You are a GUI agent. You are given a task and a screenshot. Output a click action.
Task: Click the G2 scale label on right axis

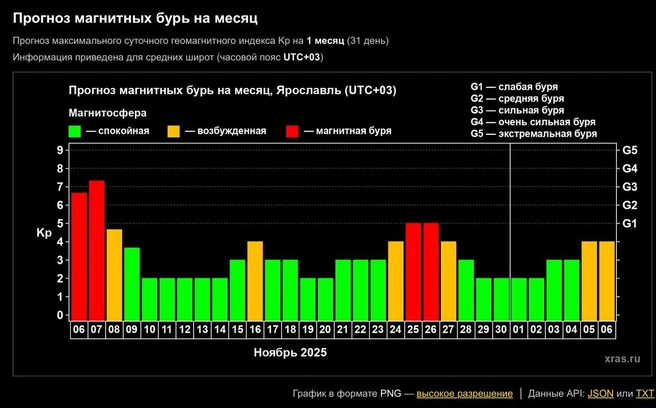click(x=630, y=205)
